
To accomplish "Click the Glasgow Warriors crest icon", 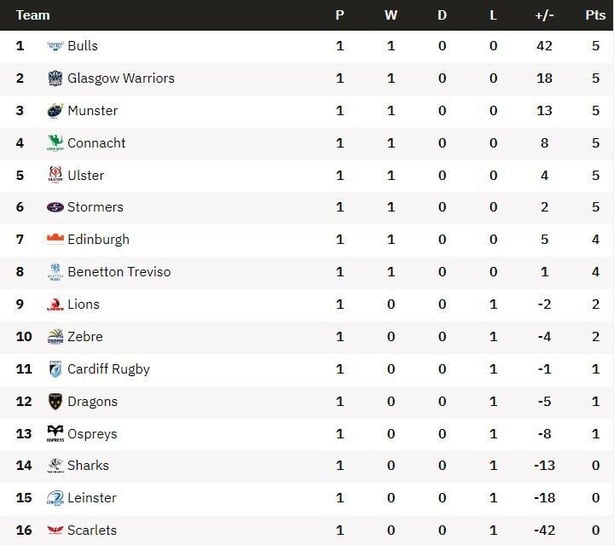I will (x=55, y=78).
